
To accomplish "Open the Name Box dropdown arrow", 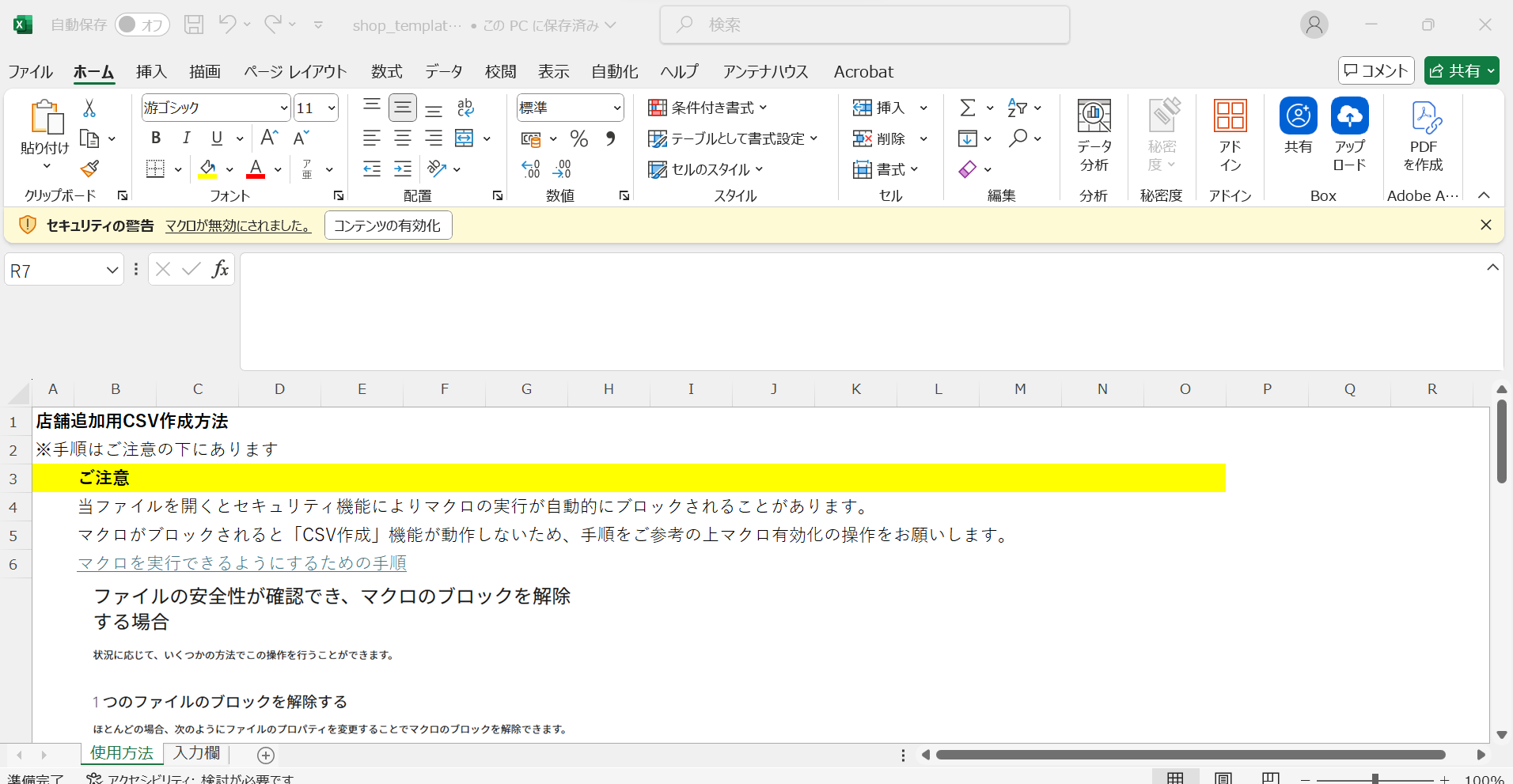I will (x=112, y=271).
